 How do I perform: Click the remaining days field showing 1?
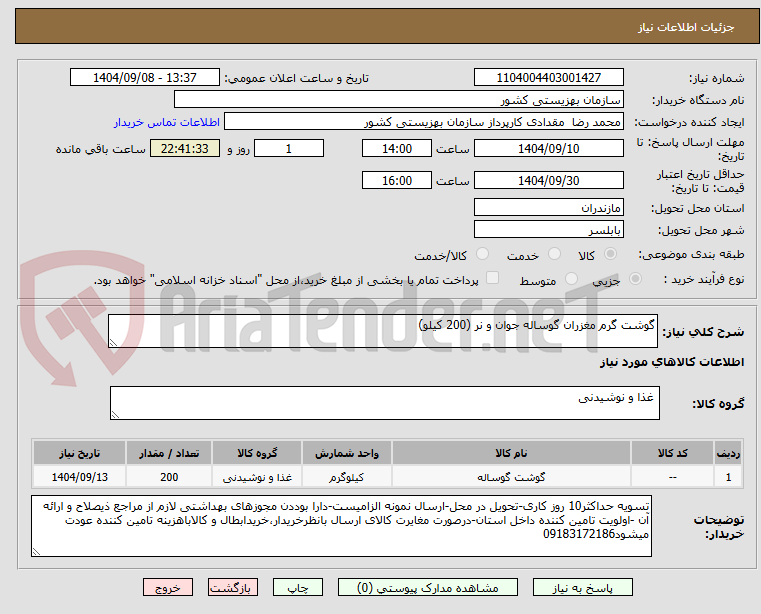289,148
